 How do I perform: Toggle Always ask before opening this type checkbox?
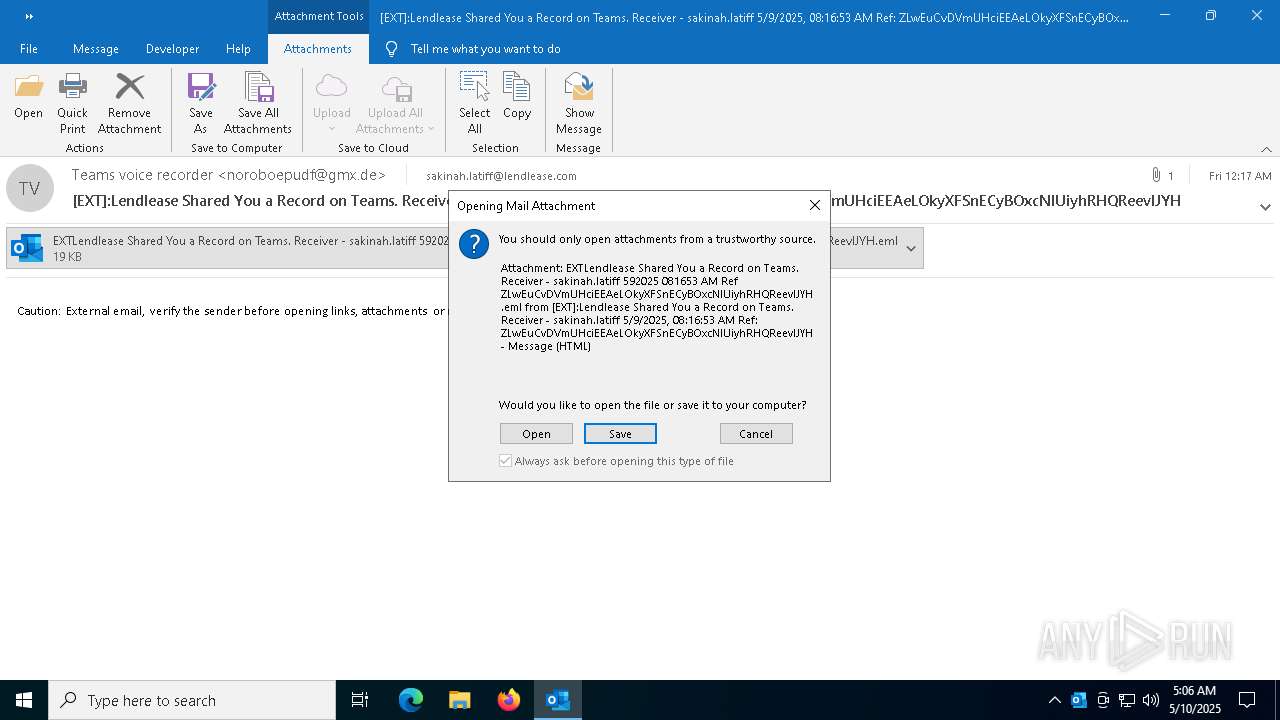(x=506, y=461)
